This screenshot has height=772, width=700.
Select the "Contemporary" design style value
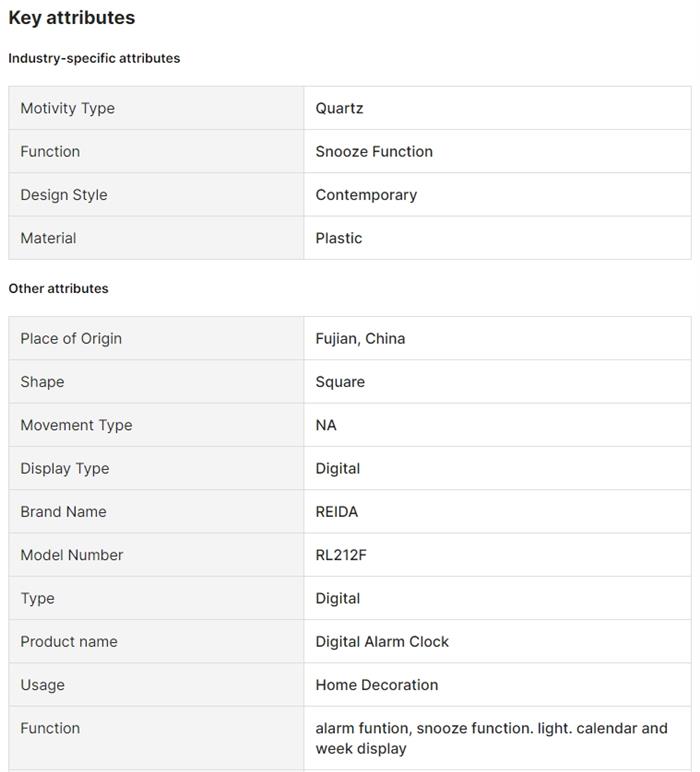366,195
